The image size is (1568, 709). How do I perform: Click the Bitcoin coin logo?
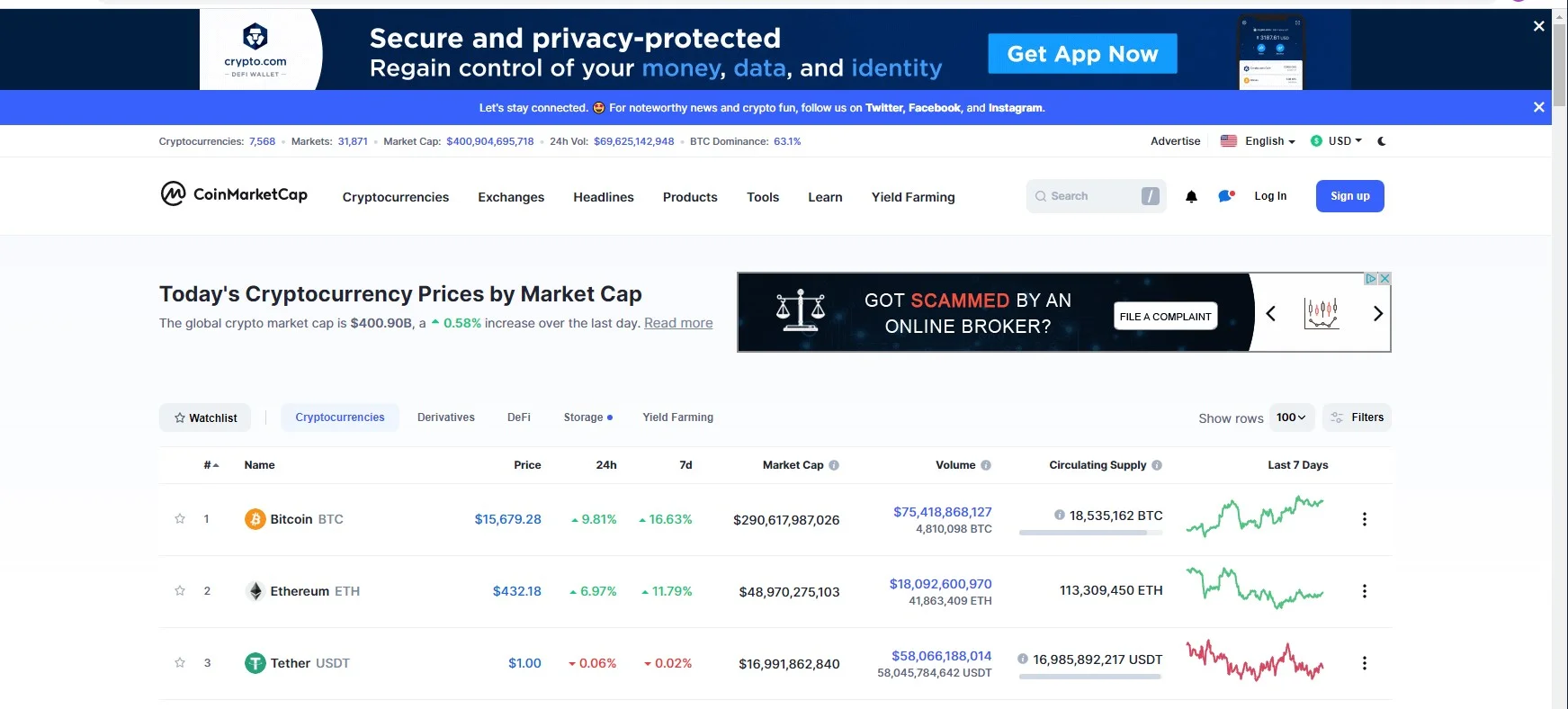tap(255, 519)
